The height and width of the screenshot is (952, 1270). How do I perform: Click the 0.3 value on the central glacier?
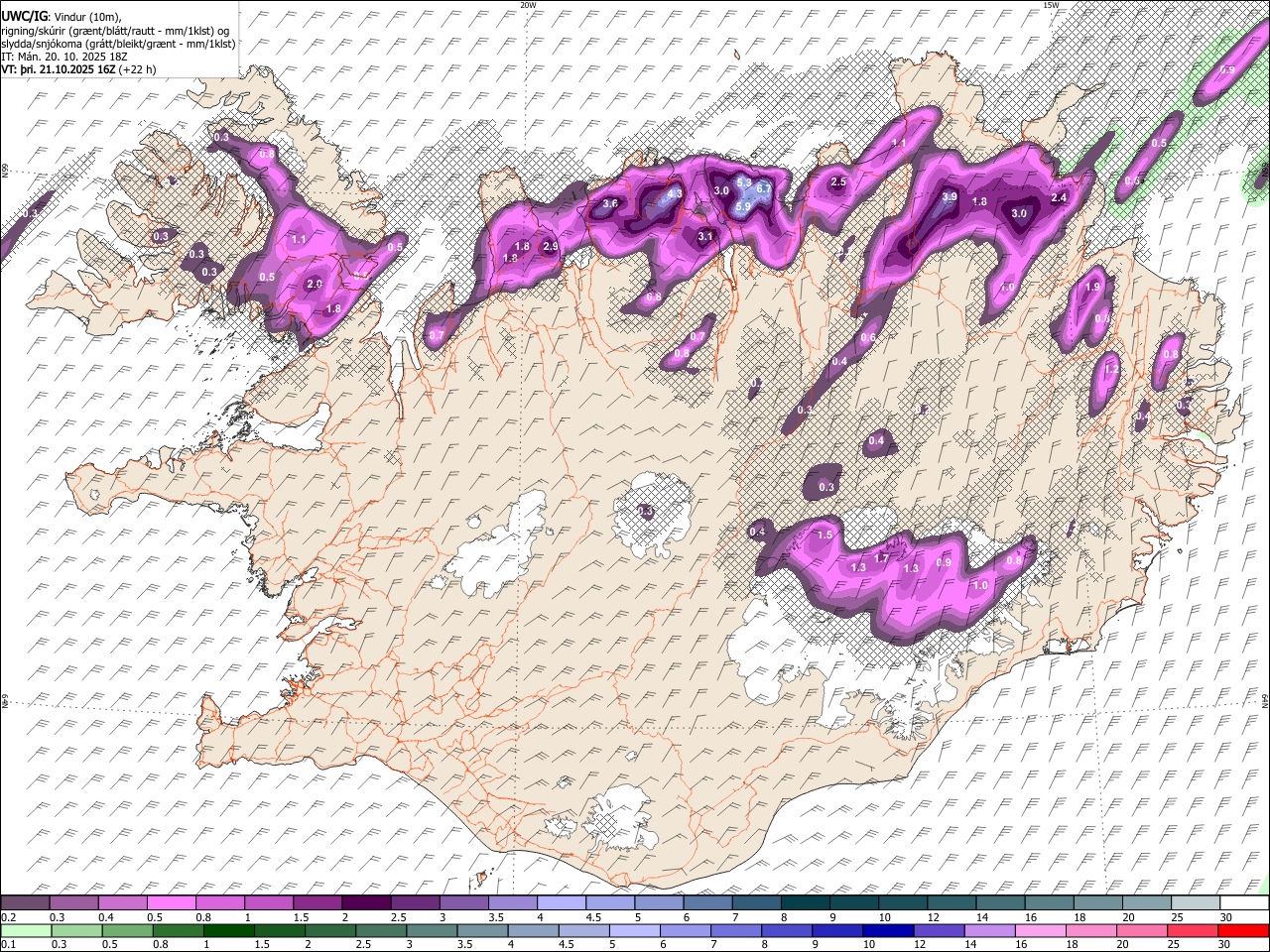coord(646,512)
